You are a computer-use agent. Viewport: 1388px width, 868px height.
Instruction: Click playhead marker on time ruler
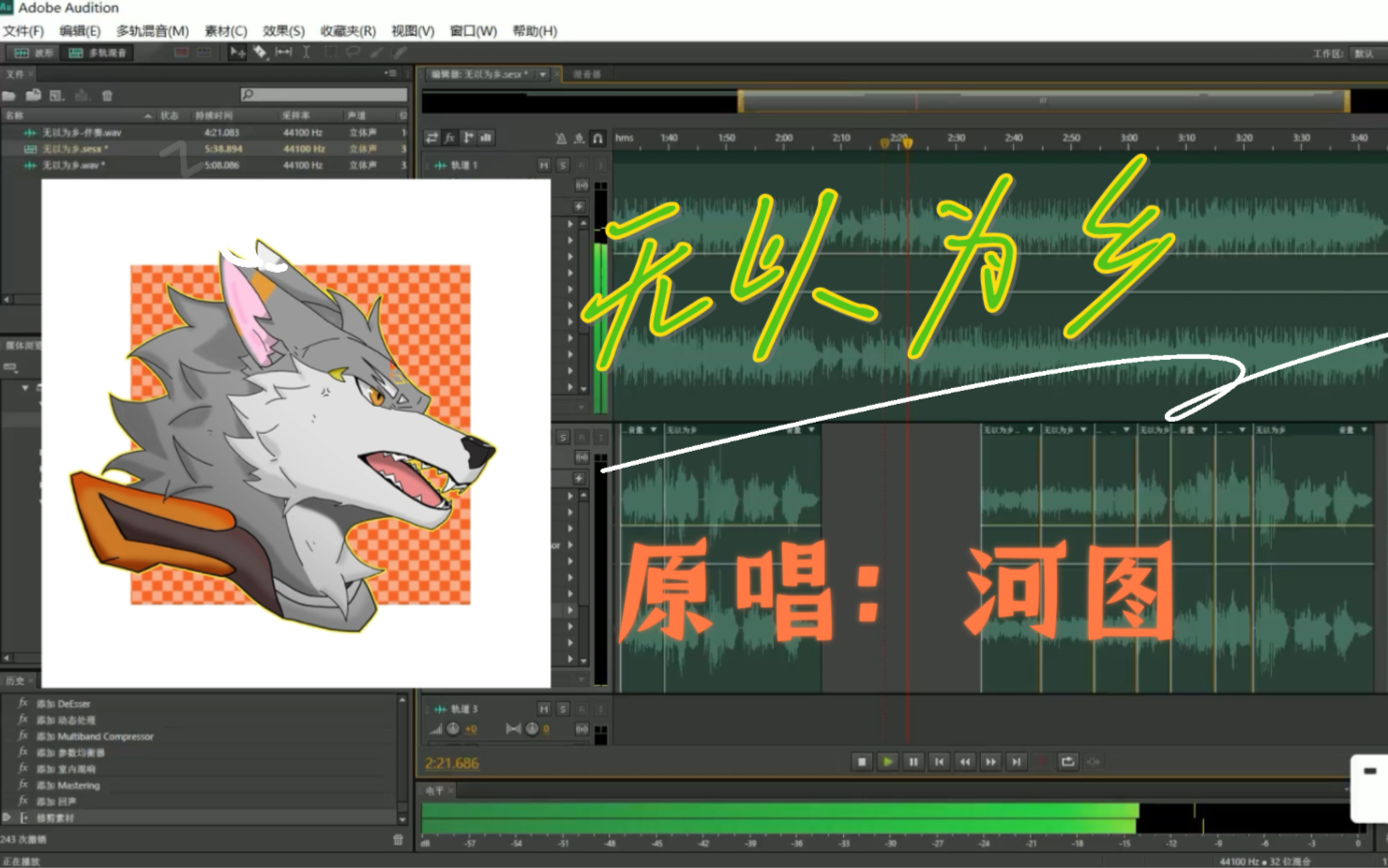(x=907, y=143)
